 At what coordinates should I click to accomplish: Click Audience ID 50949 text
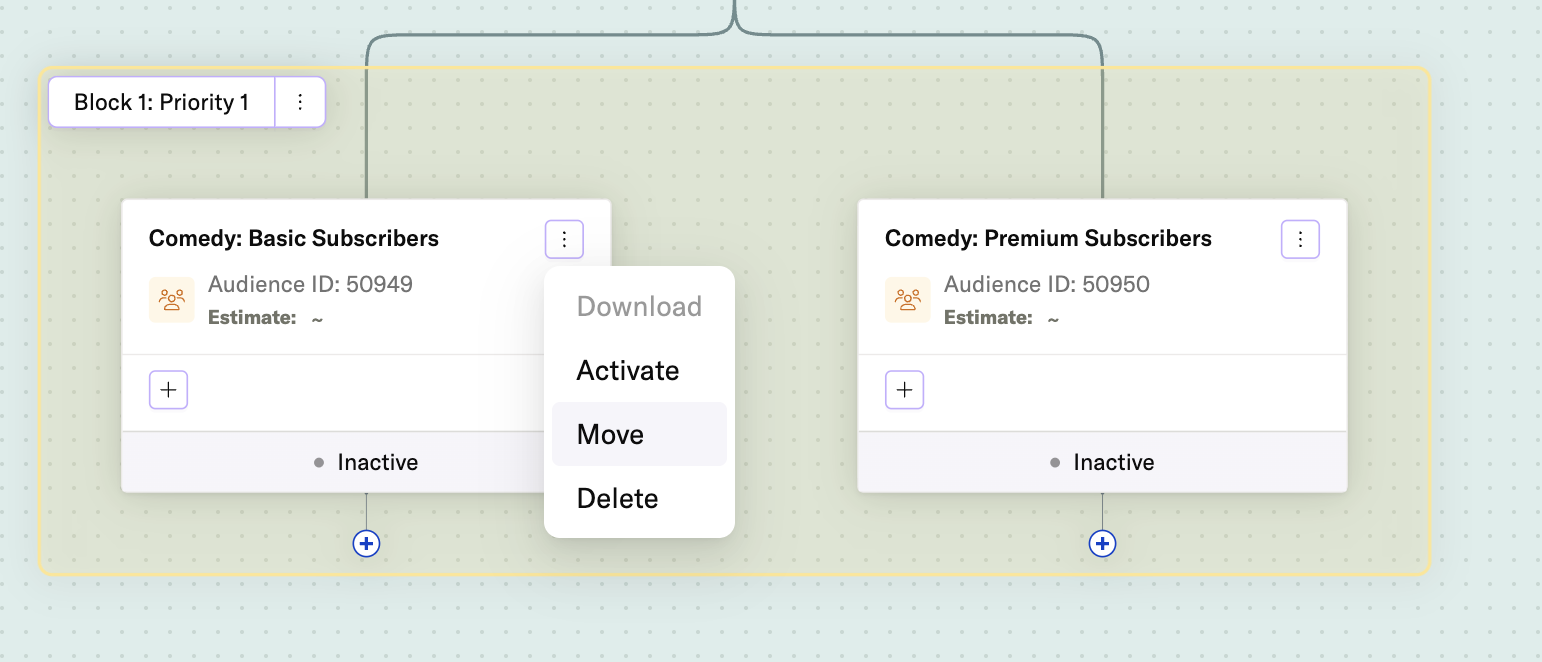[310, 284]
